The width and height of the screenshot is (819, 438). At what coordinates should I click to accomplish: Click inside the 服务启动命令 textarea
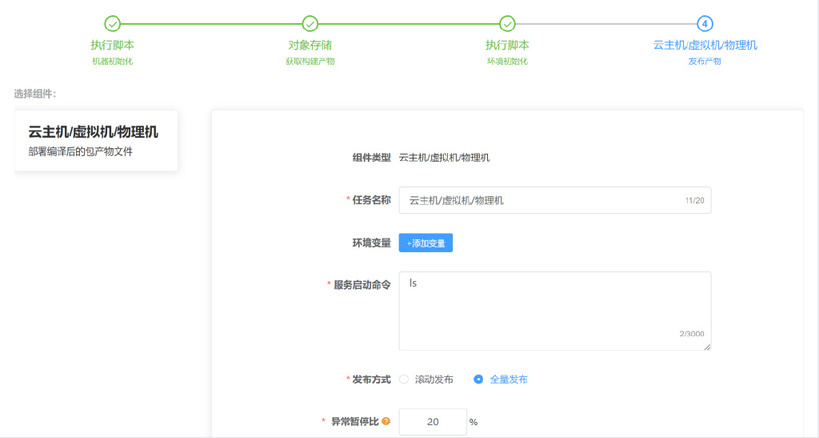coord(555,311)
